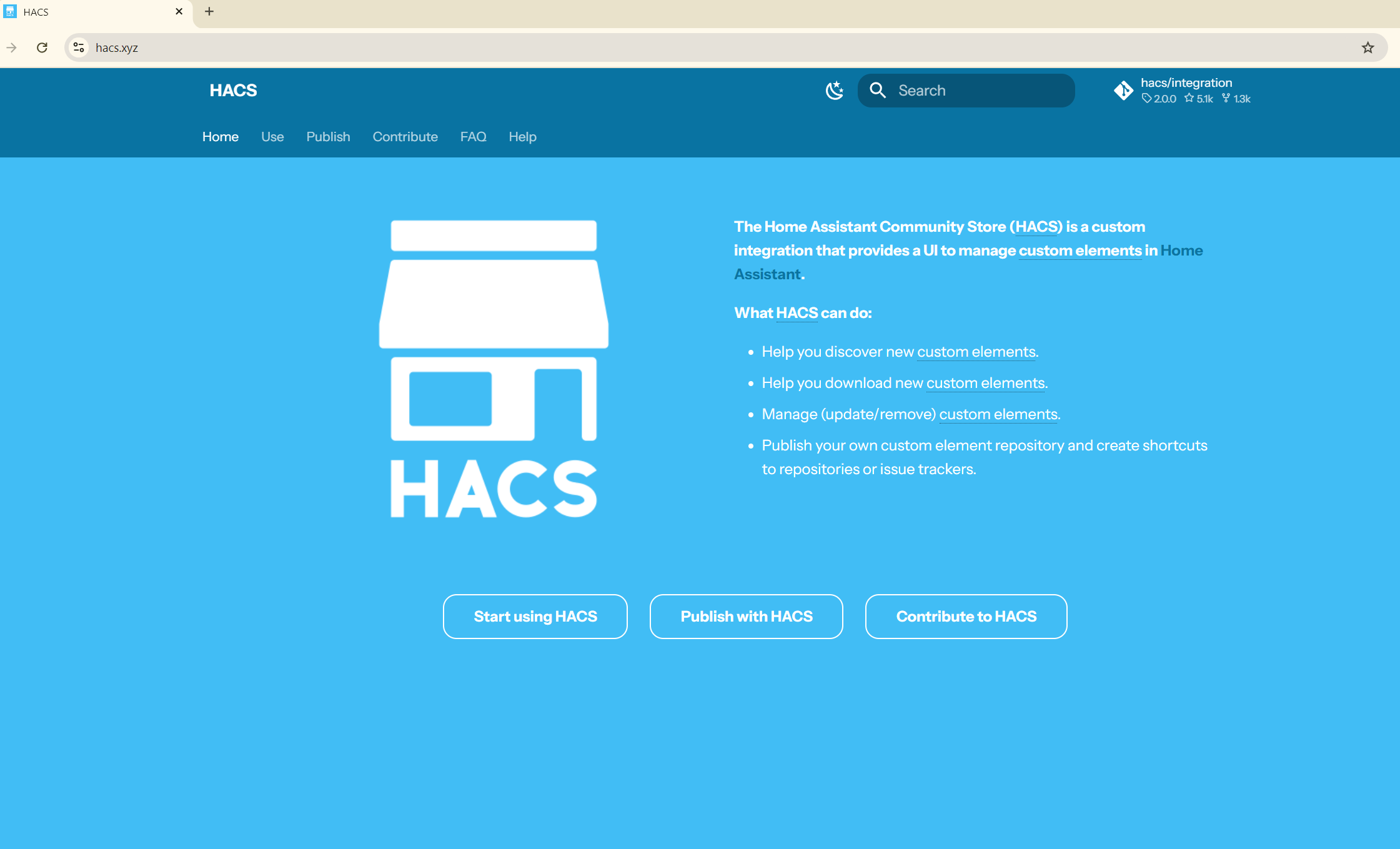1400x849 pixels.
Task: Click HACS abbreviation in 'What HACS can do'
Action: click(797, 313)
